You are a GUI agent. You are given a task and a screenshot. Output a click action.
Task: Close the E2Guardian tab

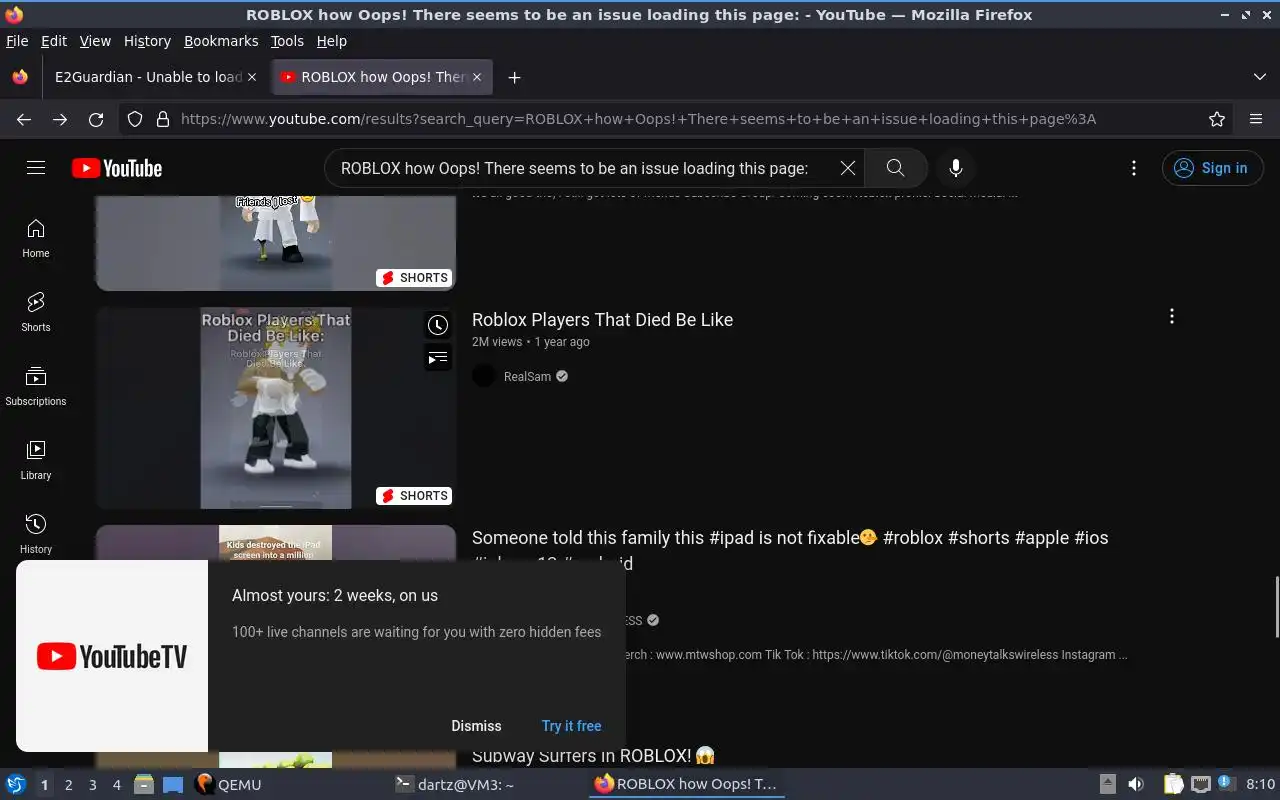252,77
